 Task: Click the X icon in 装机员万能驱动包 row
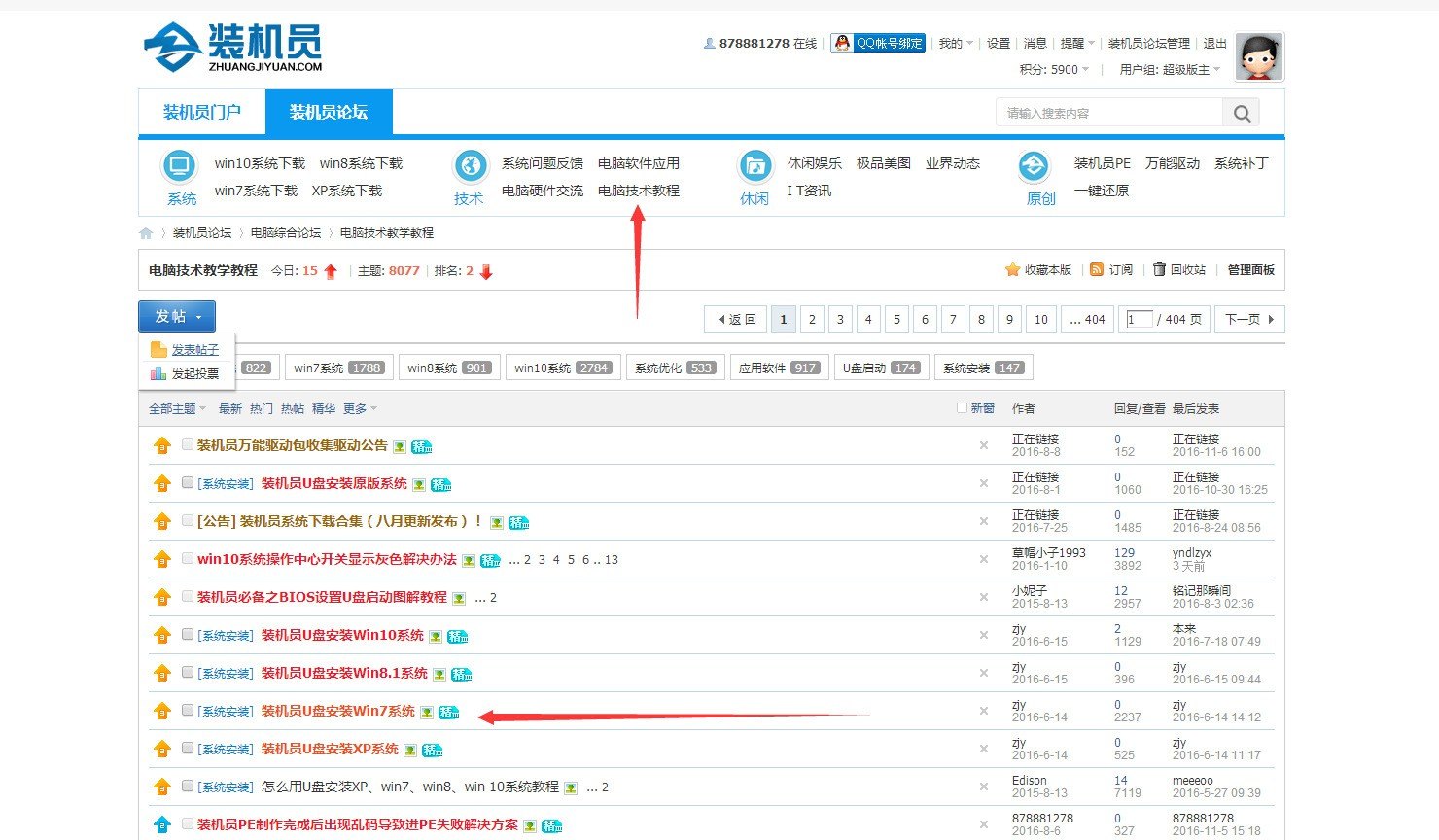[984, 446]
